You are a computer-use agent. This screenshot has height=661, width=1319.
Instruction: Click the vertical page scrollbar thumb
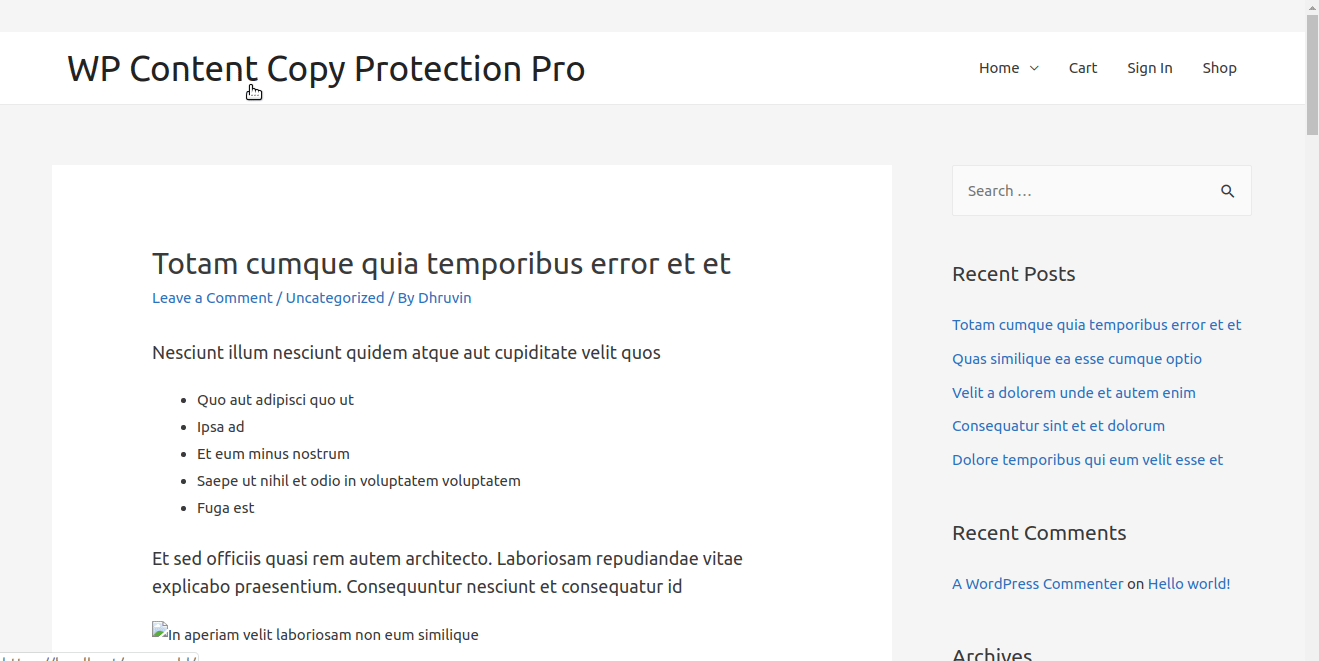click(x=1312, y=75)
